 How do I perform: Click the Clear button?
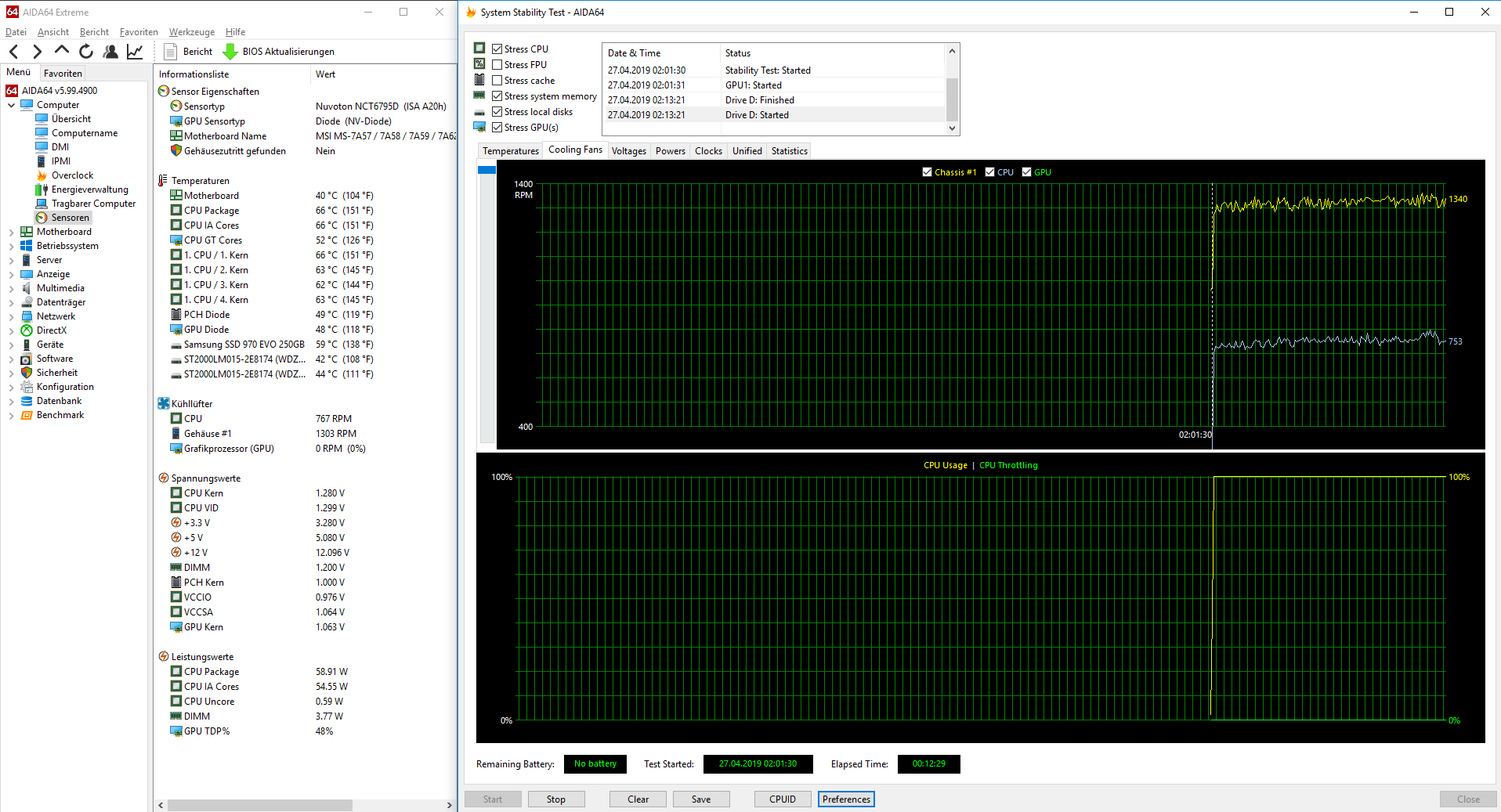tap(638, 799)
